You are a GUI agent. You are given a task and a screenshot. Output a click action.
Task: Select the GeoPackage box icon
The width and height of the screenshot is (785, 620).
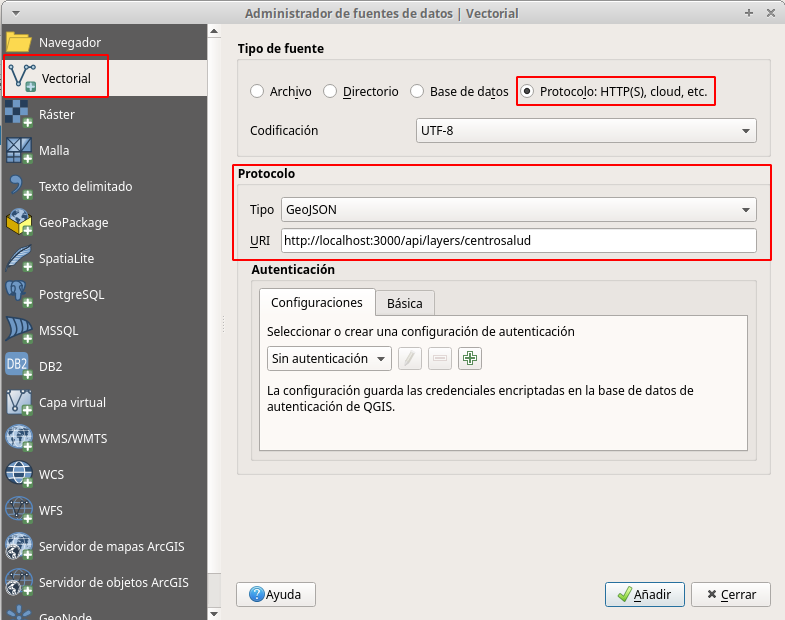pyautogui.click(x=19, y=222)
